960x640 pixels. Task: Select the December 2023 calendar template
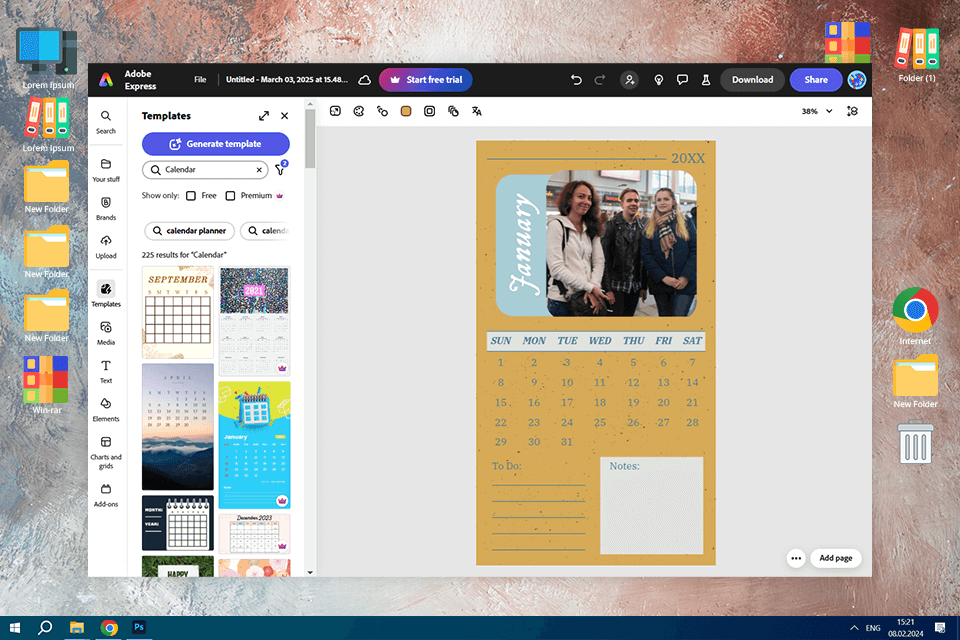[254, 534]
